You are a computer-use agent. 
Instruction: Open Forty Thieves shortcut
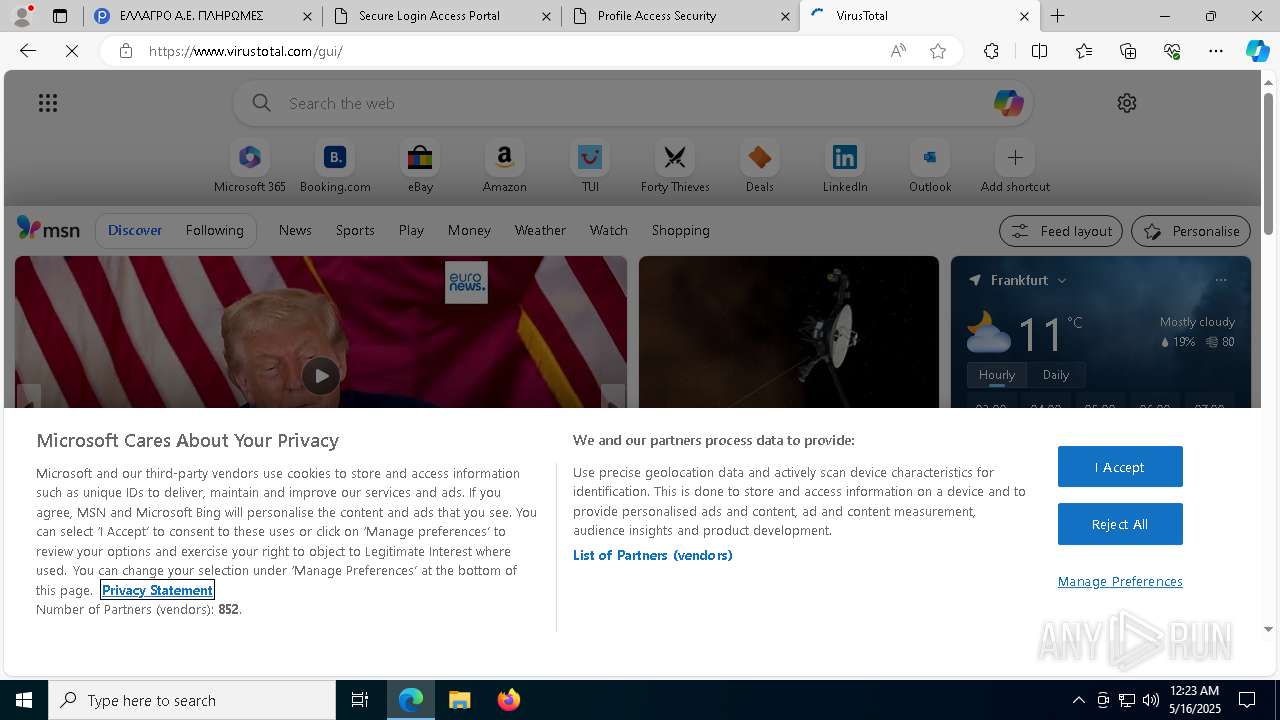[x=675, y=166]
